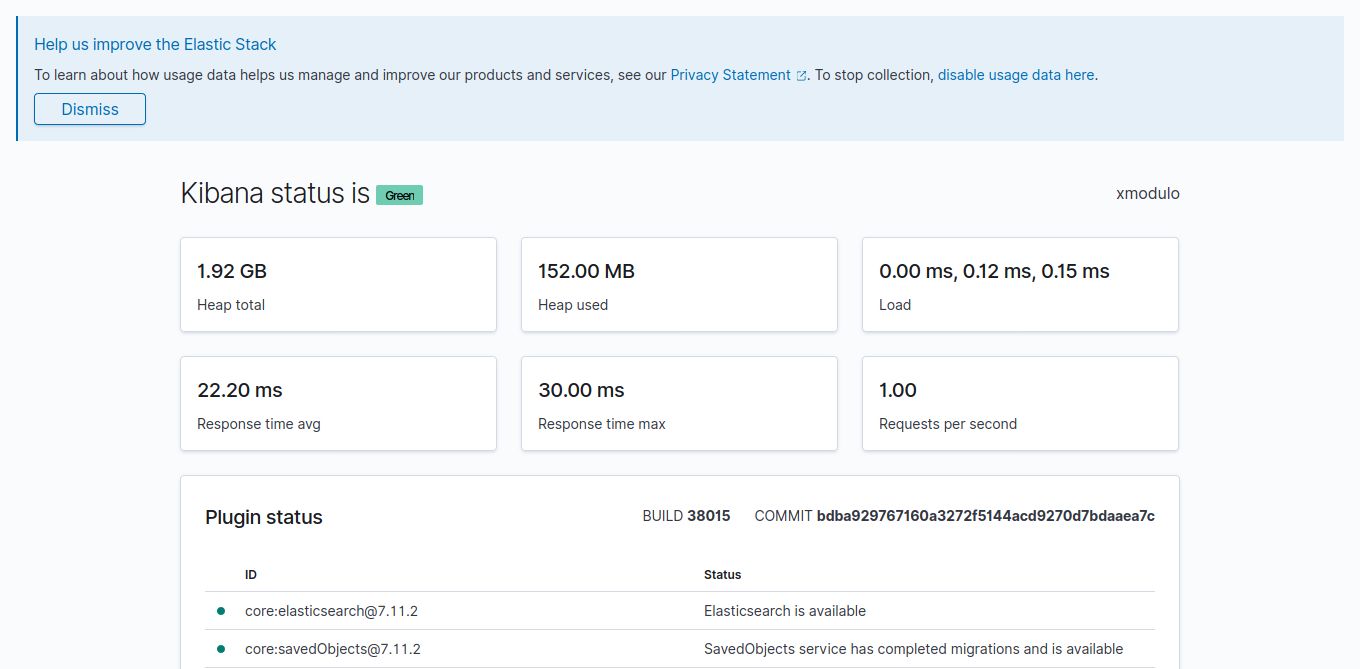The image size is (1360, 669).
Task: Dismiss the Elastic Stack usage data banner
Action: click(90, 109)
